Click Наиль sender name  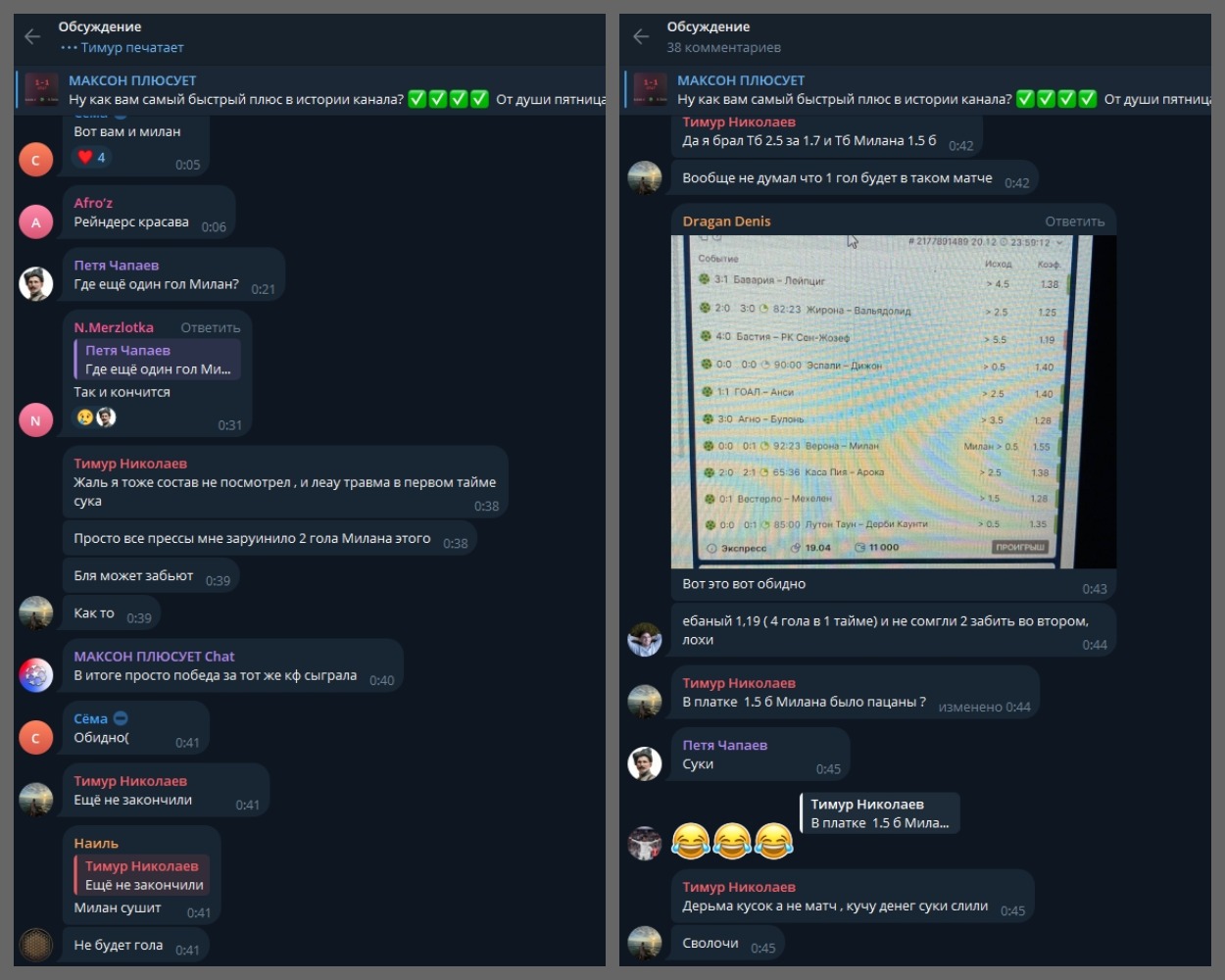tap(96, 843)
